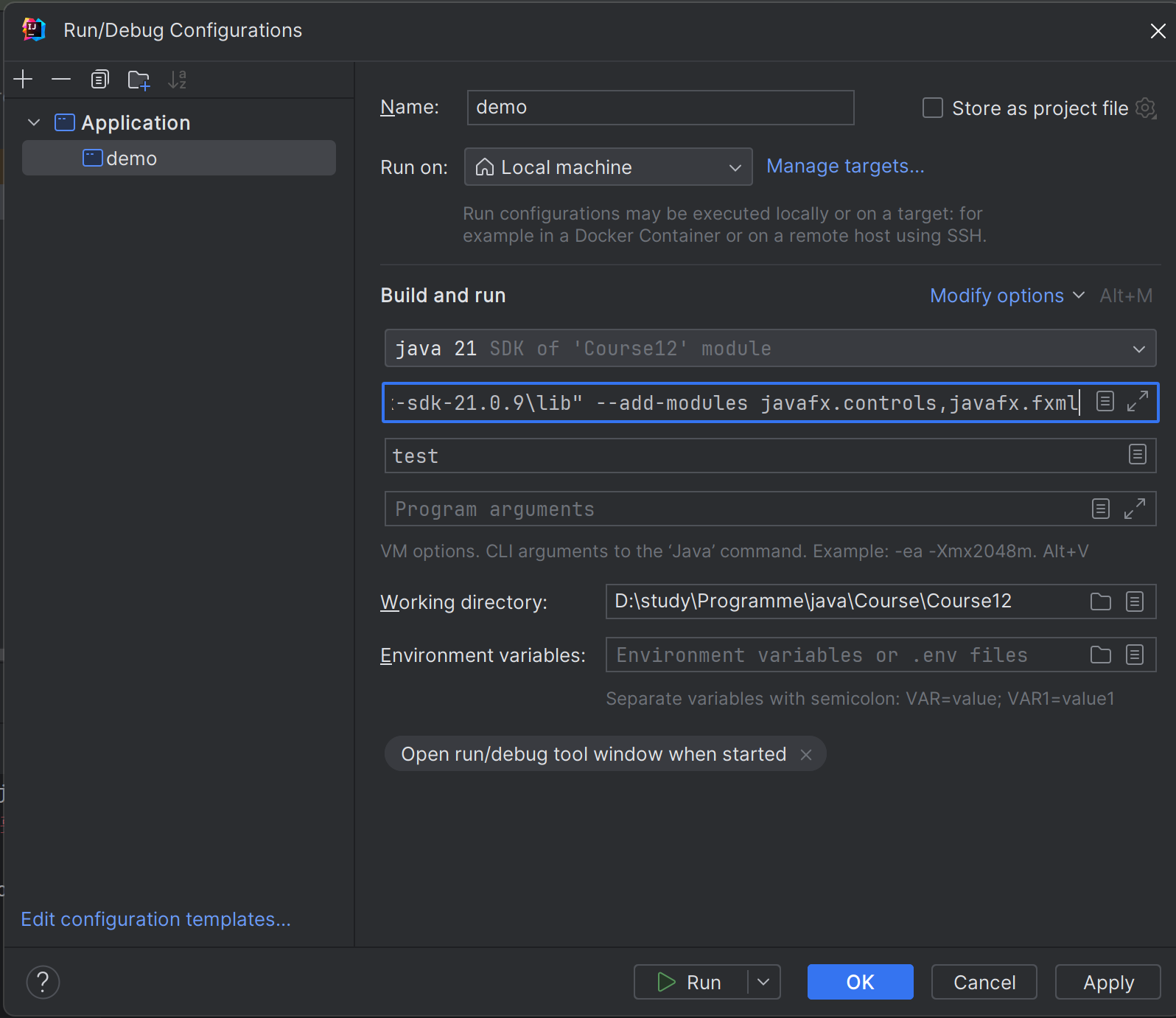Expand the VM options field

click(1138, 402)
